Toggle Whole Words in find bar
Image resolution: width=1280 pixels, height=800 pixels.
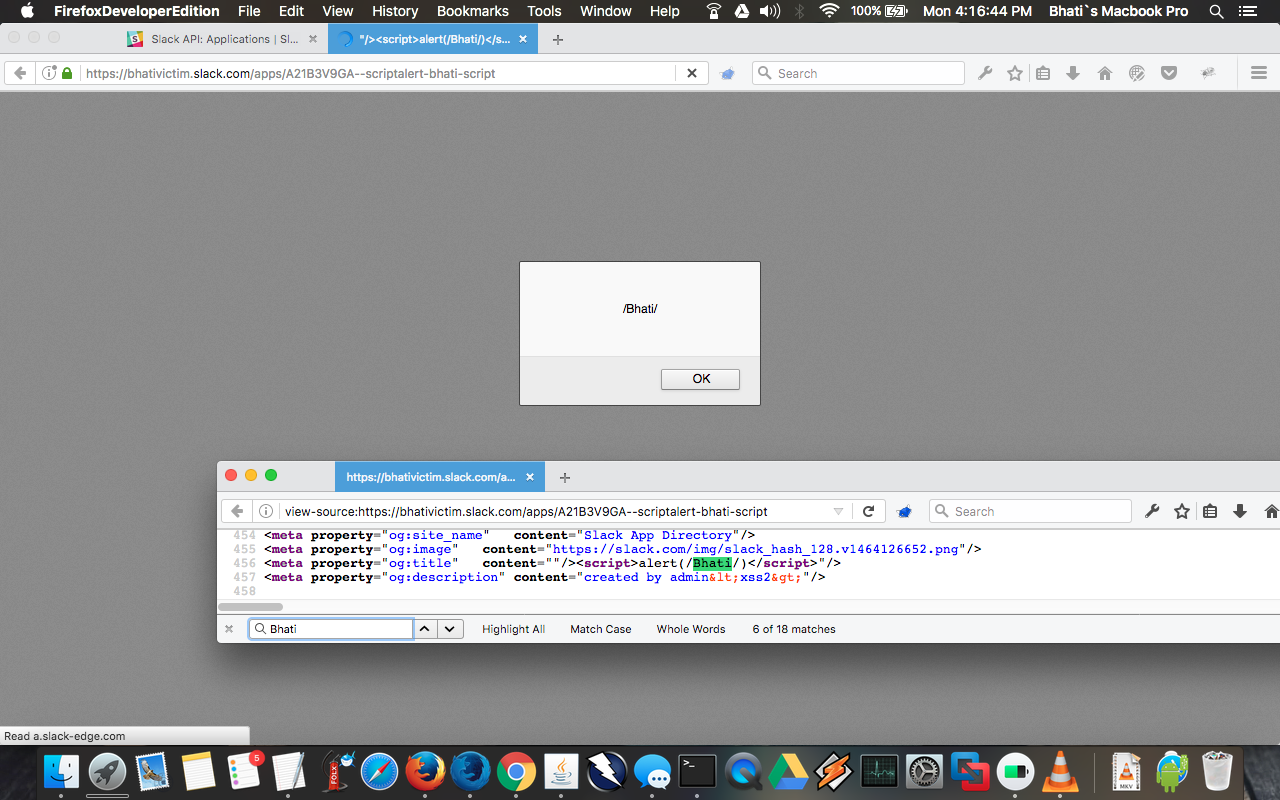coord(691,629)
